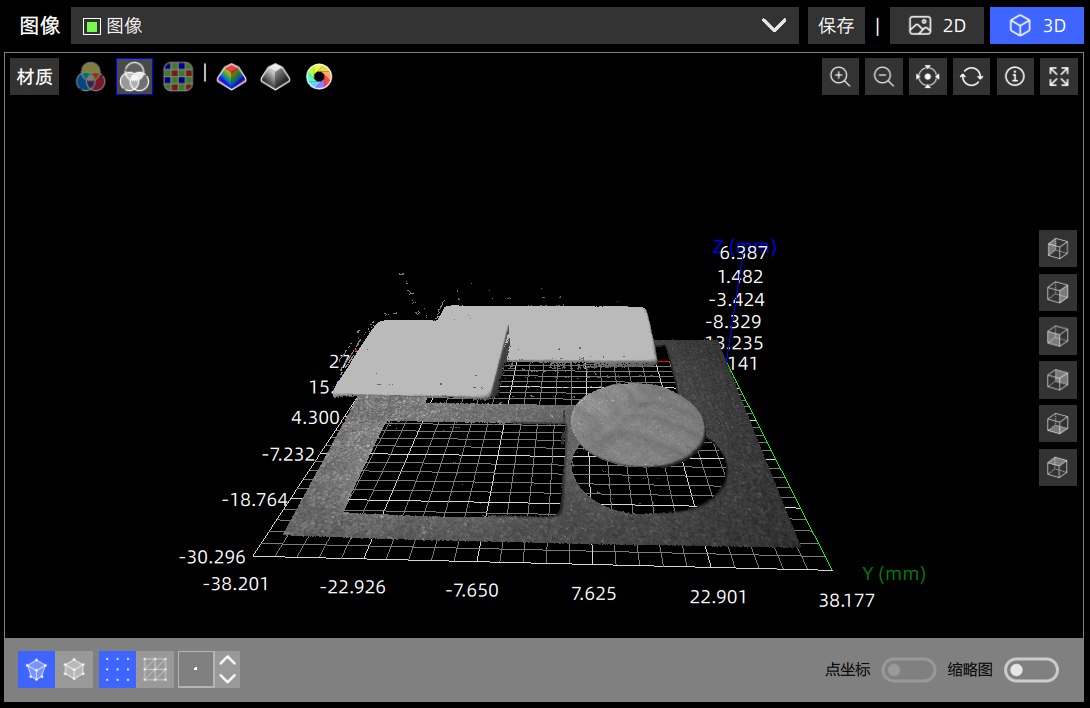1090x708 pixels.
Task: Select the checkered color-grid material icon
Action: pyautogui.click(x=178, y=77)
